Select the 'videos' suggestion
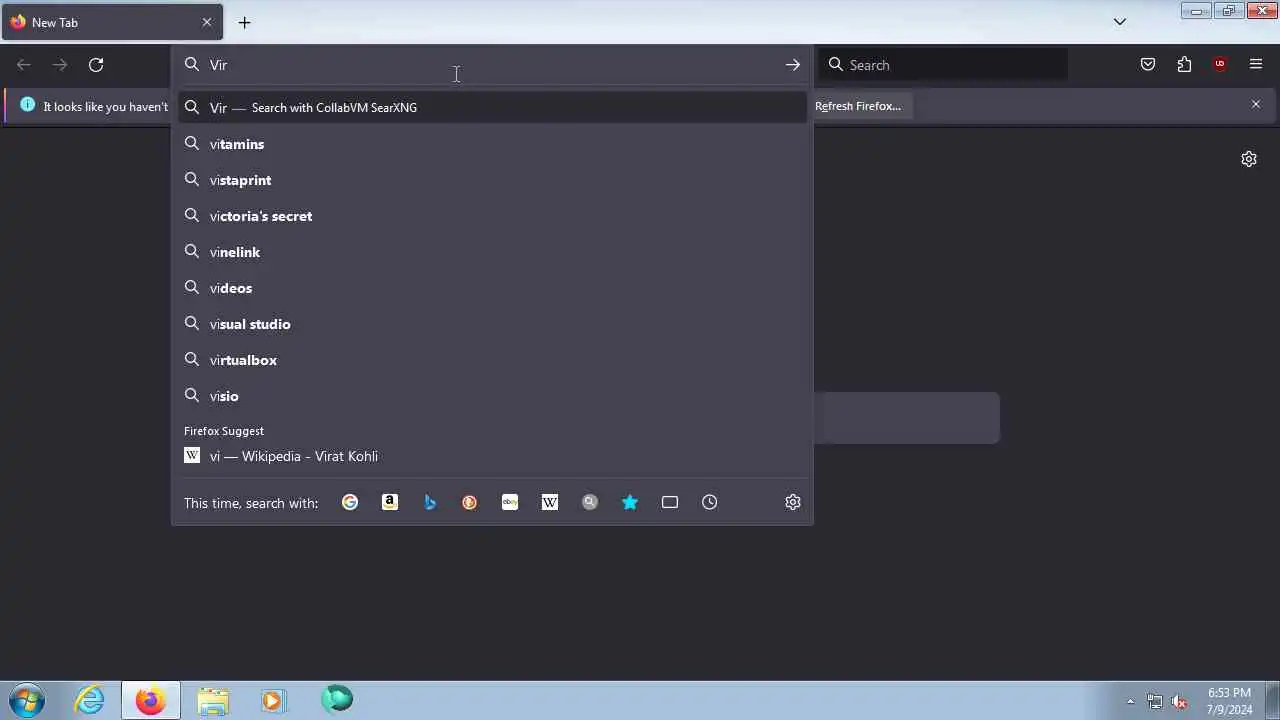Viewport: 1280px width, 720px height. click(493, 288)
